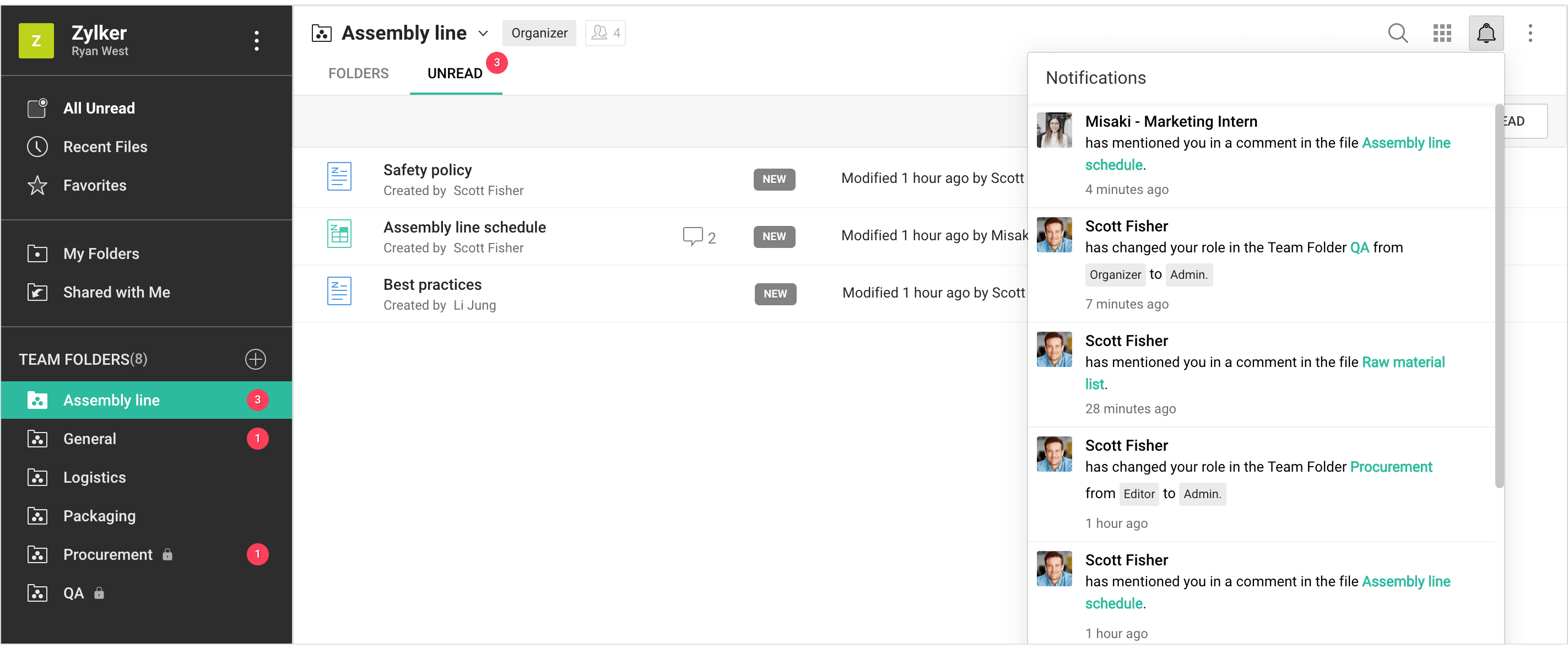Screen dimensions: 1568x648
Task: Click Misaki's avatar in notifications
Action: [1055, 129]
